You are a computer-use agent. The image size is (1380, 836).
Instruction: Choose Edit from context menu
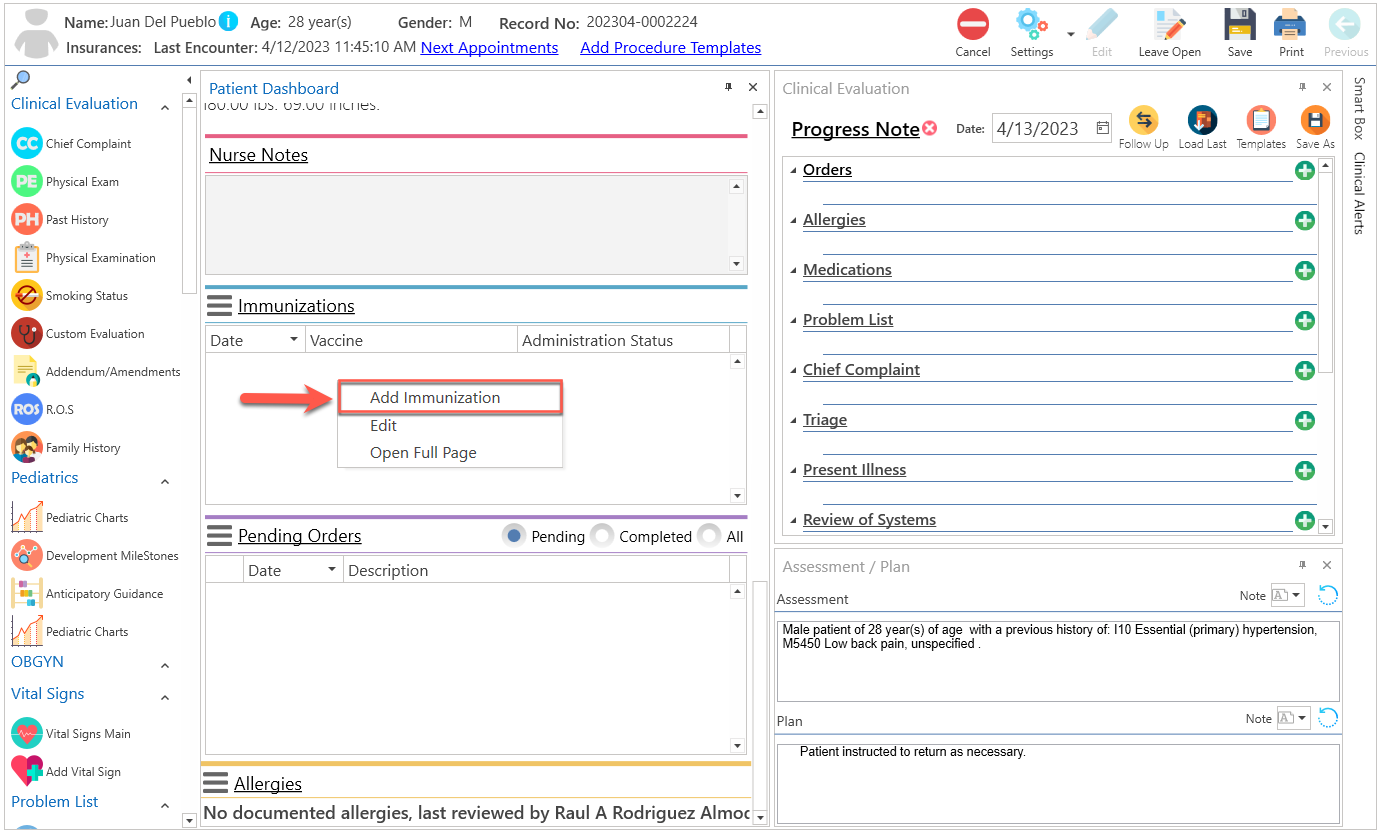click(x=450, y=425)
